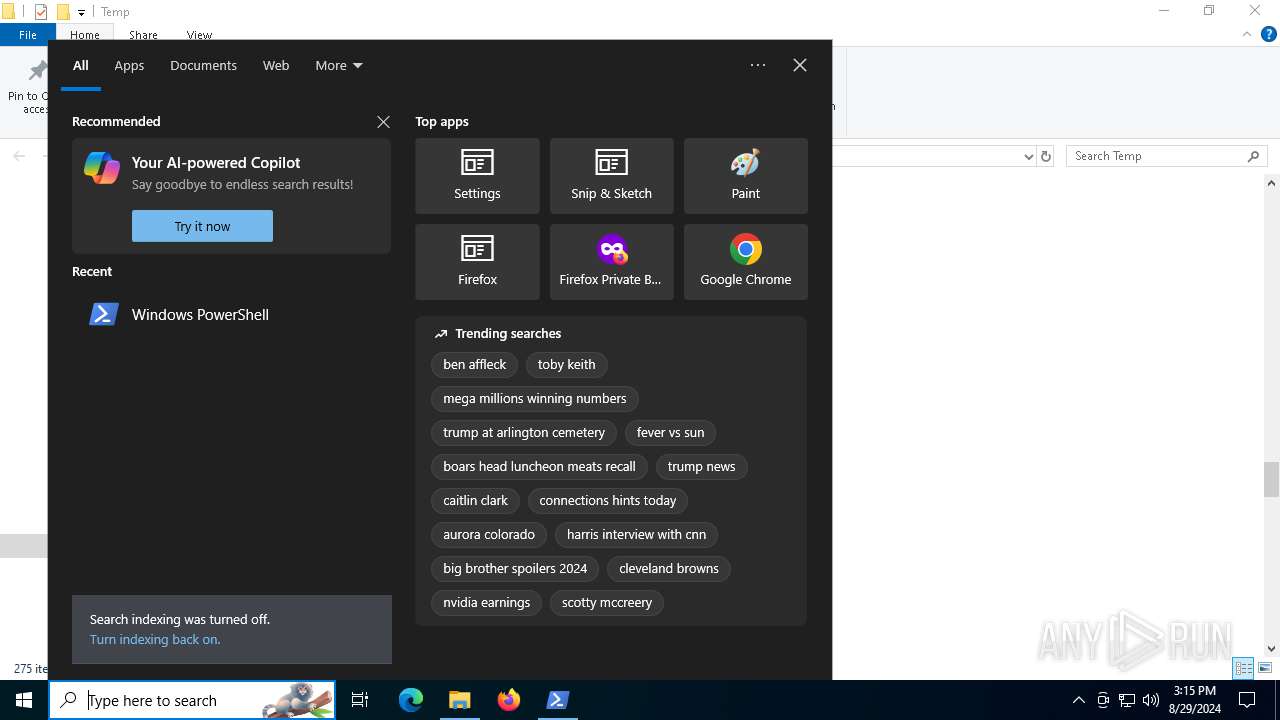The height and width of the screenshot is (720, 1280).
Task: Click the Windows Start button
Action: (24, 700)
